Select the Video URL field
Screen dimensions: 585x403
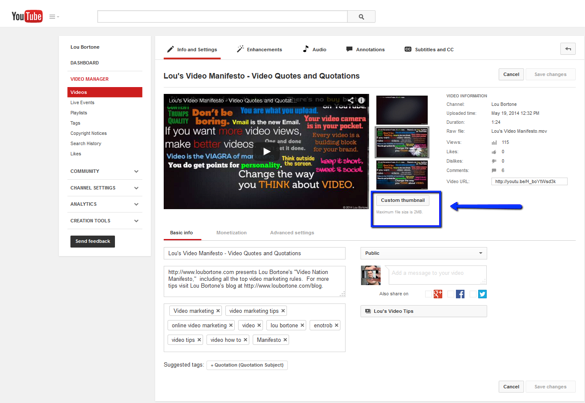click(x=529, y=181)
